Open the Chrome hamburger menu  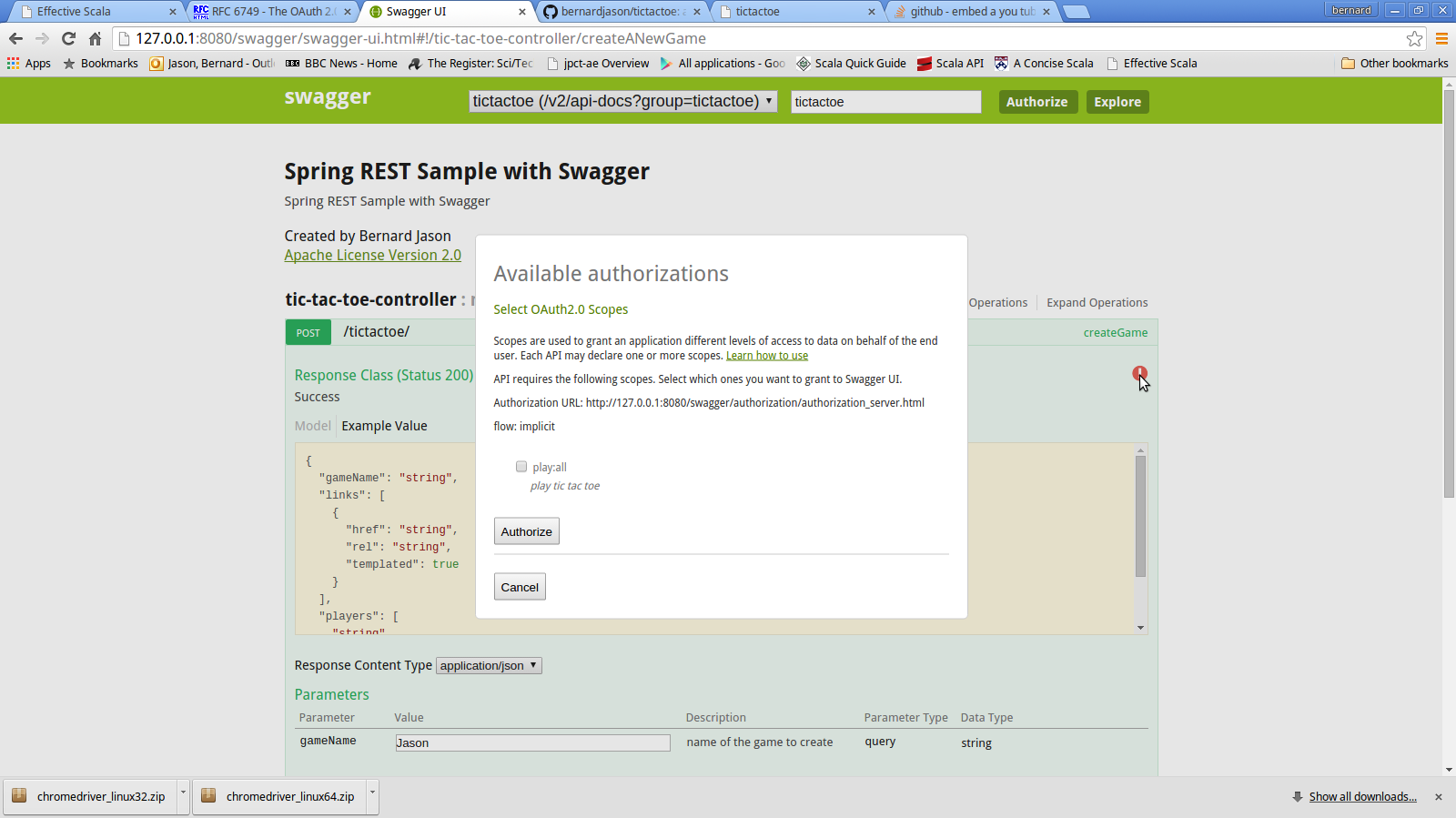click(x=1441, y=38)
